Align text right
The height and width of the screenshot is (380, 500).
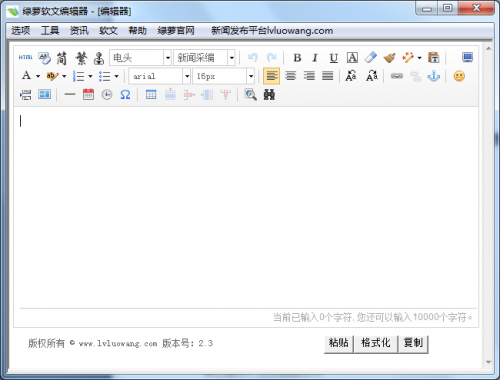pyautogui.click(x=309, y=76)
